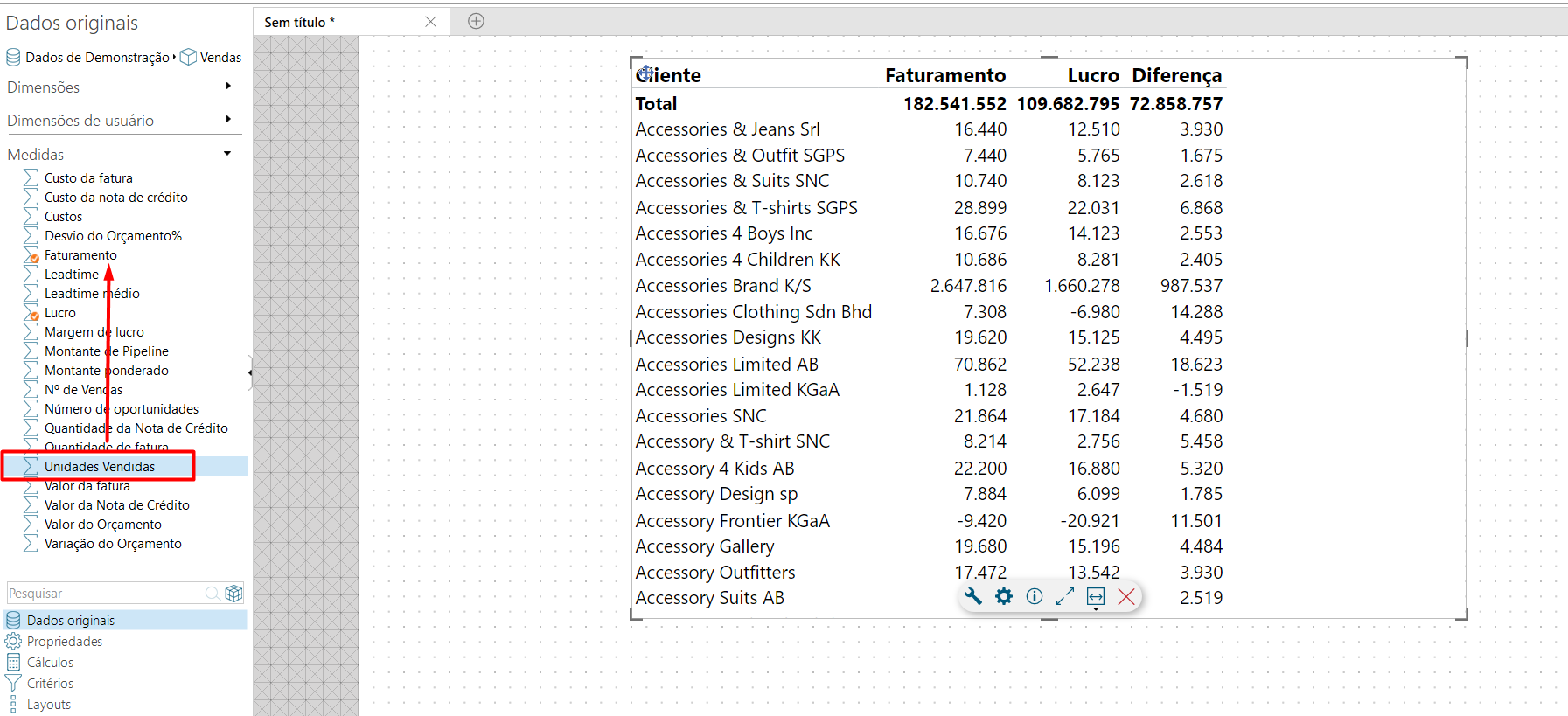Expand the Dimensões section
Image resolution: width=1568 pixels, height=716 pixels.
coord(228,86)
